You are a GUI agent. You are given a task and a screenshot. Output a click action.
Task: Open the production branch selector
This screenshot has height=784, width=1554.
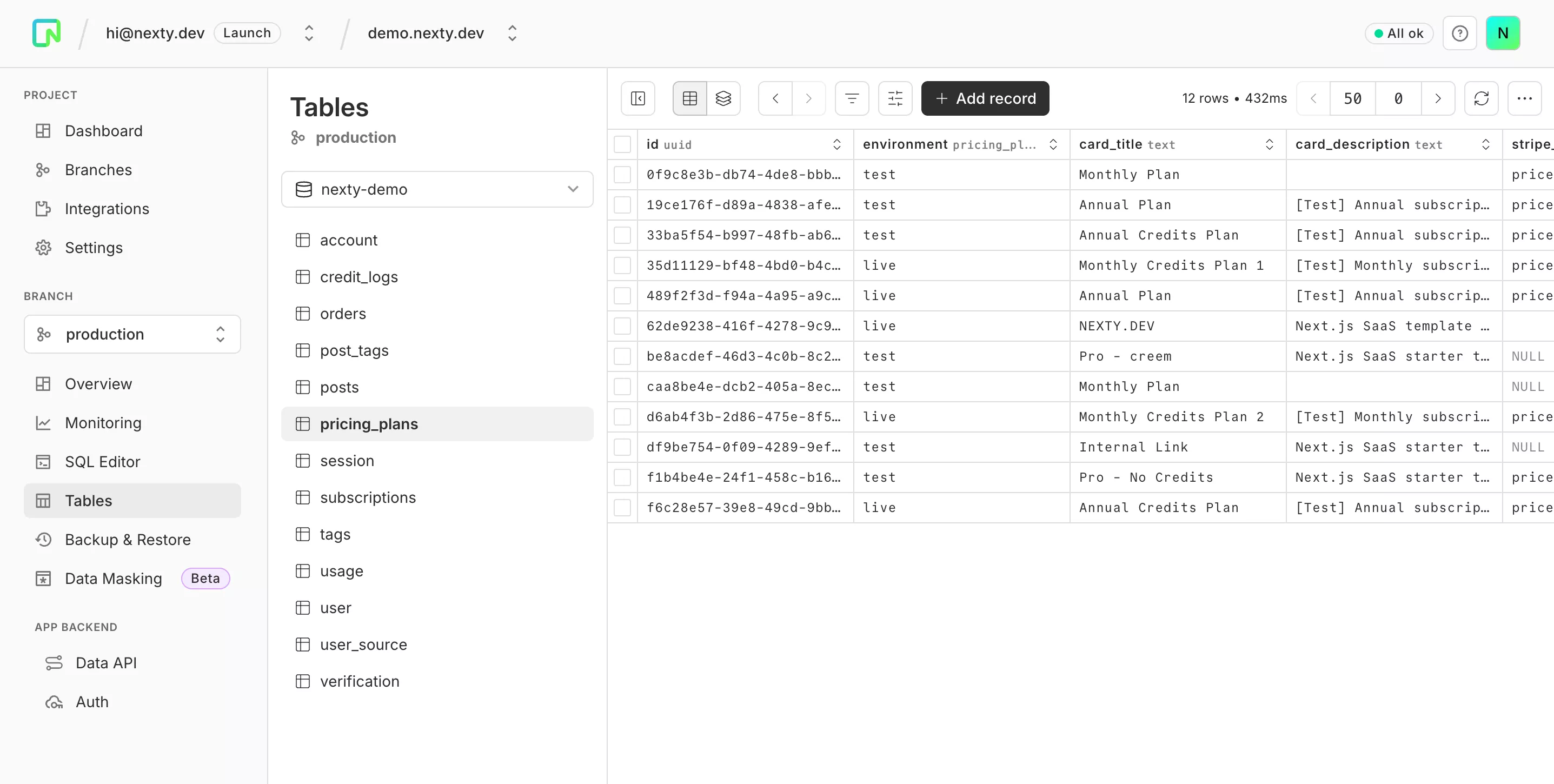click(x=132, y=334)
